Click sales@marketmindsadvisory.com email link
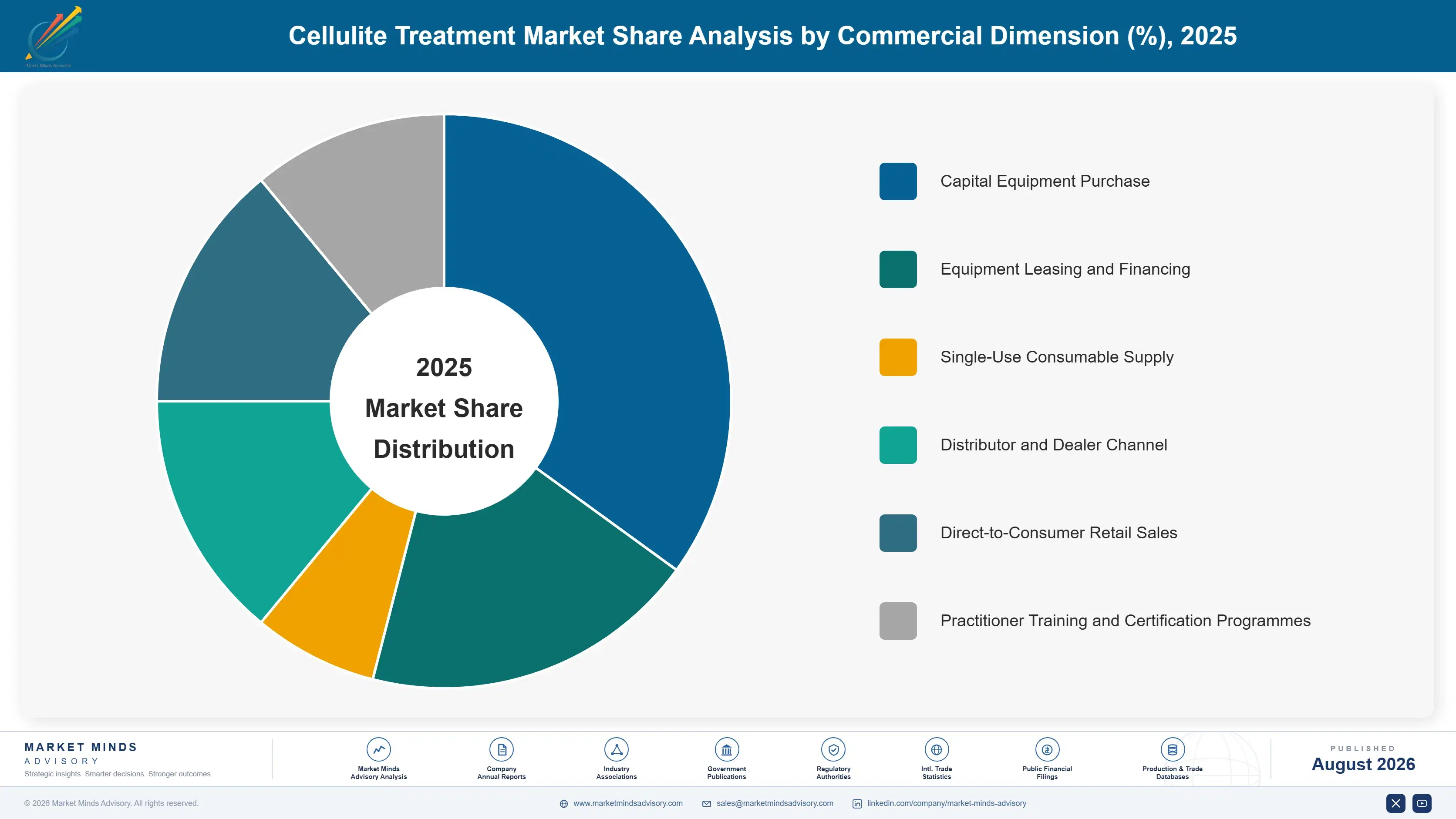 click(775, 803)
